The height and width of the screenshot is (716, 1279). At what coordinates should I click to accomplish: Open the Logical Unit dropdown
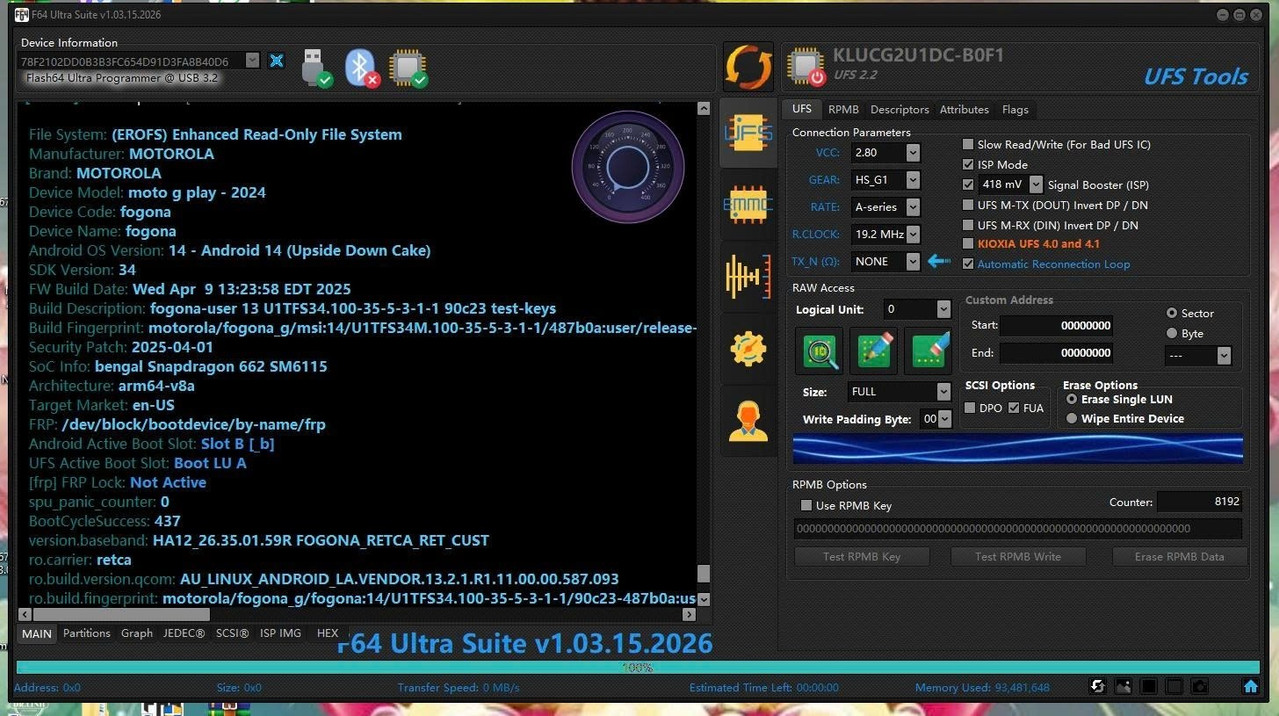tap(943, 309)
